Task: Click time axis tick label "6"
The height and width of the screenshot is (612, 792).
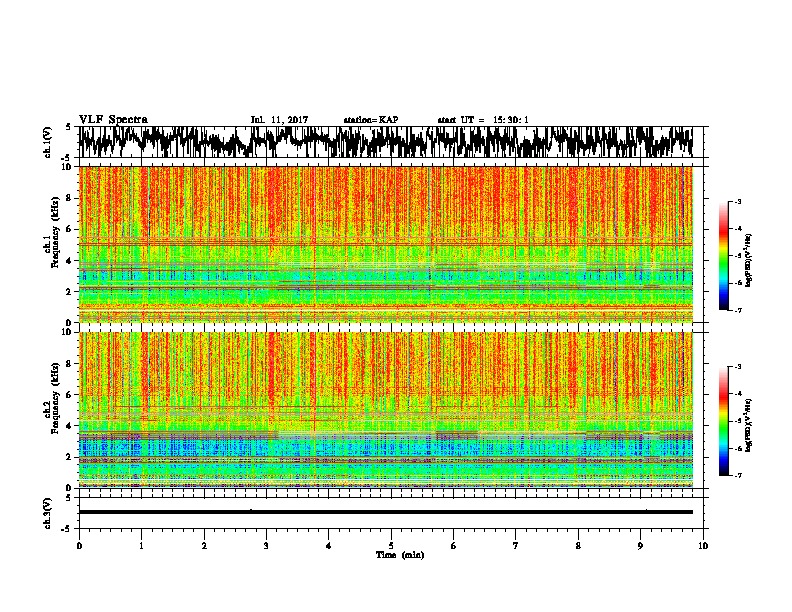Action: click(x=454, y=546)
